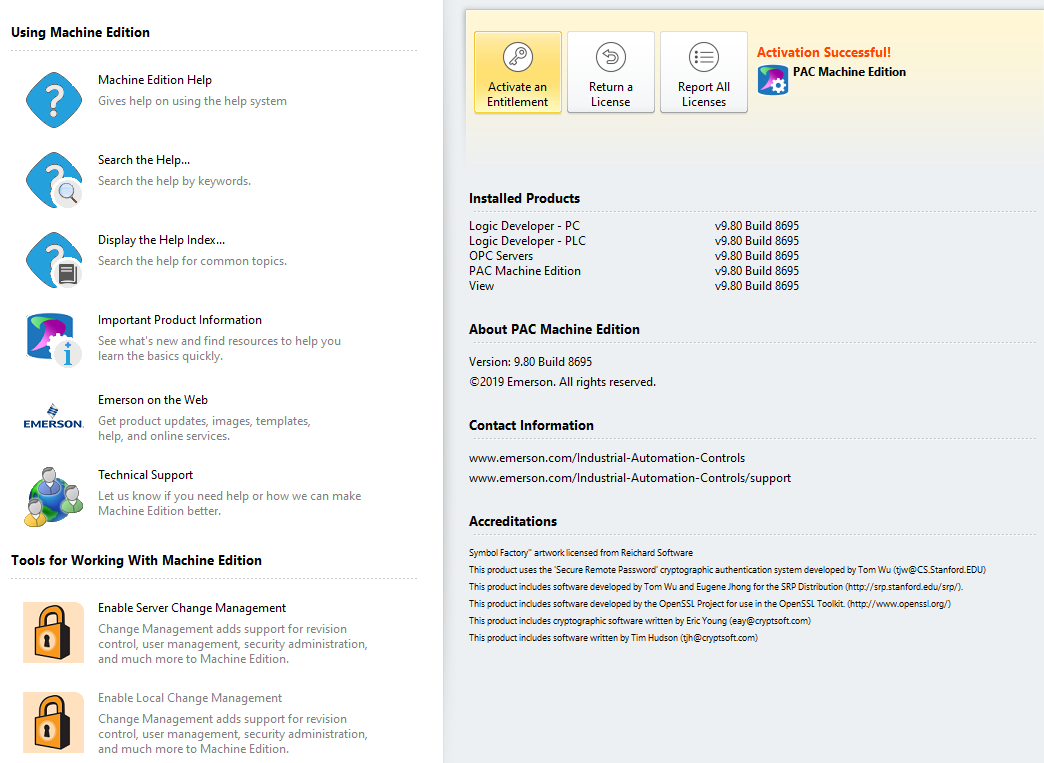Click the Search the Help magnifier icon
This screenshot has width=1044, height=763.
[54, 180]
